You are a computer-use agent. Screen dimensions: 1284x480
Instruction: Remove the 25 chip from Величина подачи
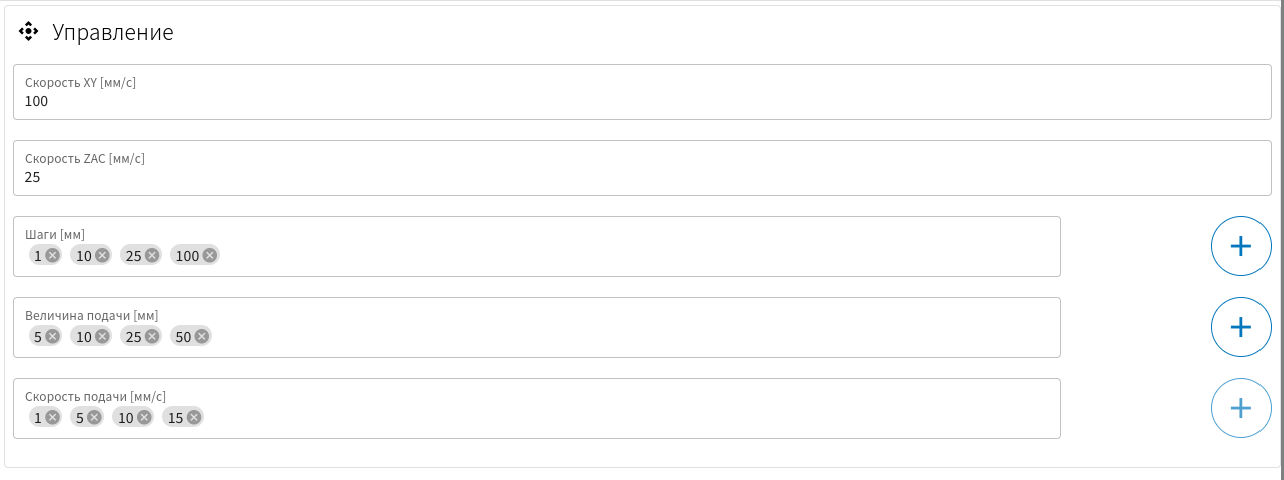[152, 336]
